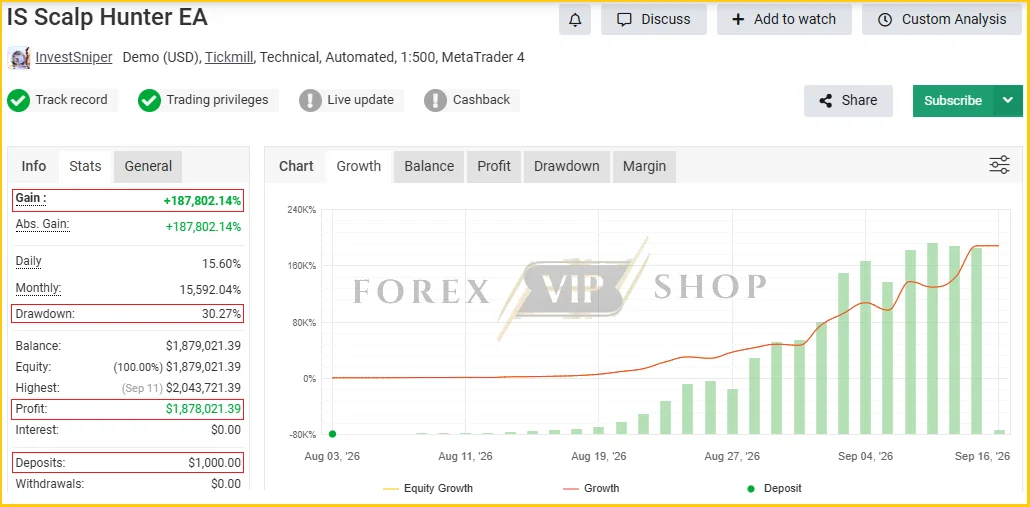This screenshot has height=507, width=1030.
Task: Click the Highest value $2,043,721.39
Action: [204, 388]
